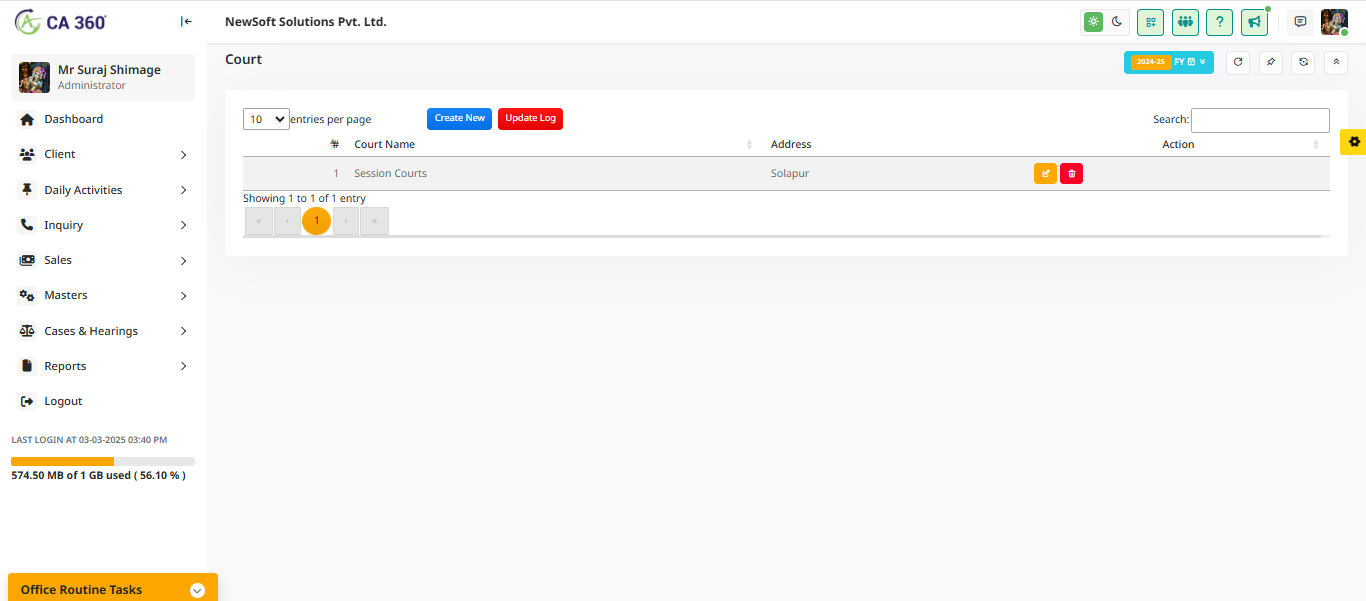This screenshot has height=601, width=1366.
Task: Expand the Masters submenu chevron
Action: (183, 296)
